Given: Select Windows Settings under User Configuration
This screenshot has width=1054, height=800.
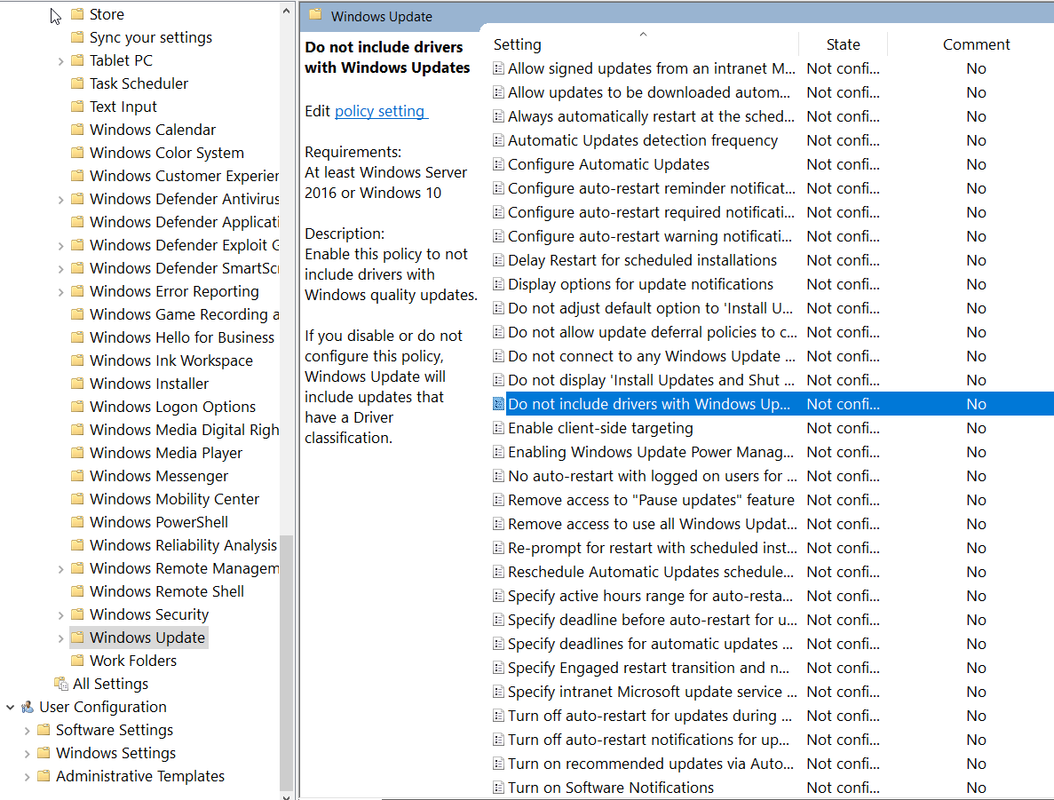Looking at the screenshot, I should pyautogui.click(x=116, y=753).
